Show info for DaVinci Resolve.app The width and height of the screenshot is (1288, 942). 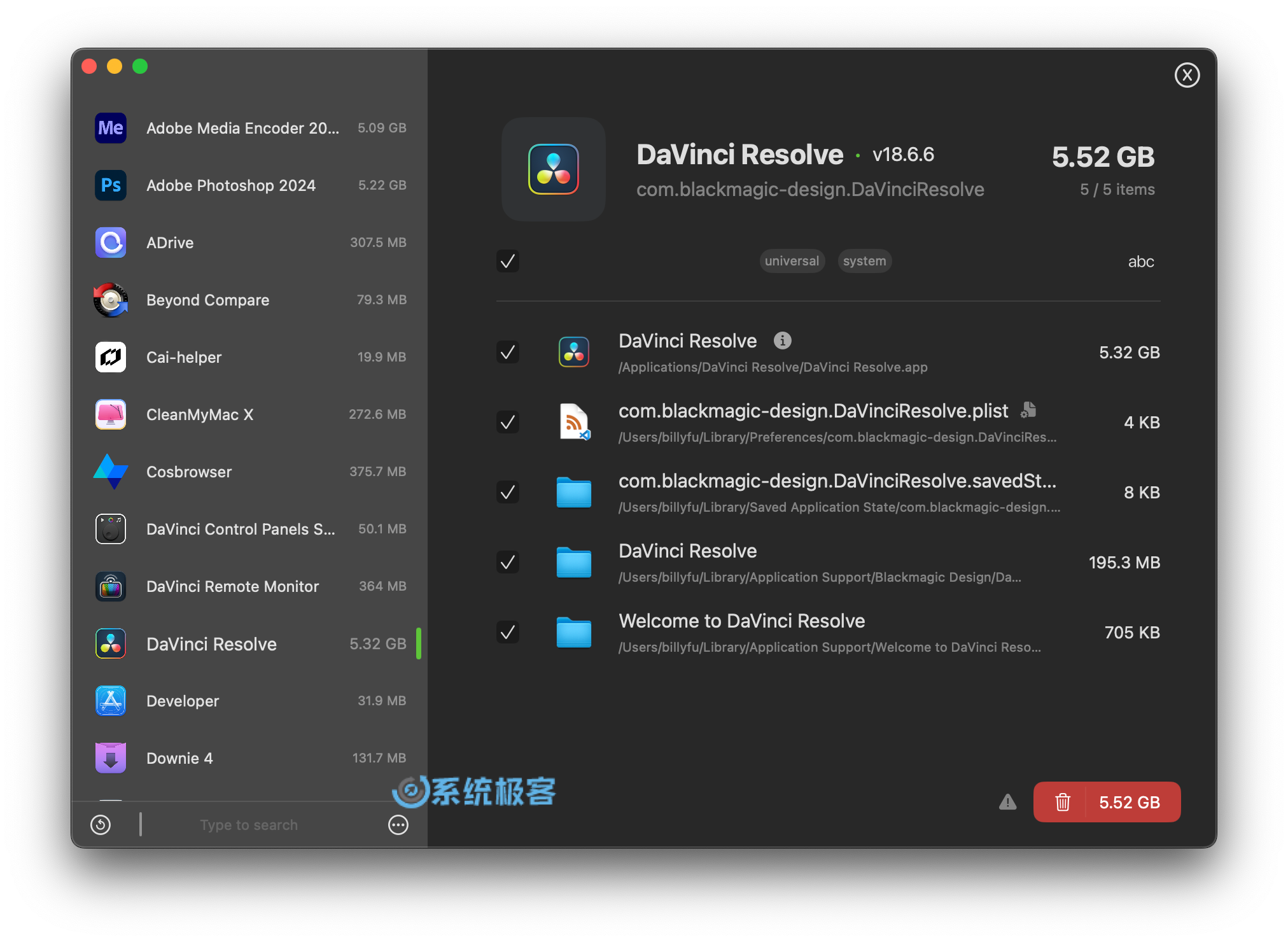[x=783, y=341]
